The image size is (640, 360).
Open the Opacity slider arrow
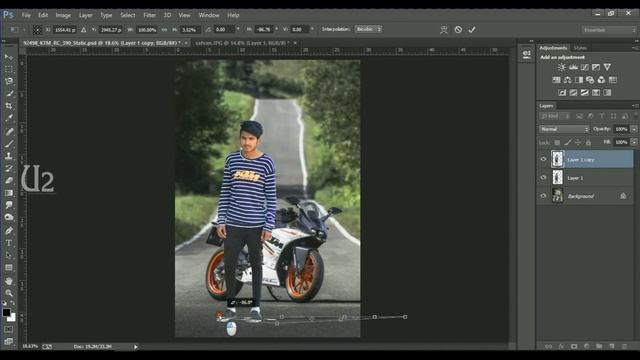(x=634, y=129)
